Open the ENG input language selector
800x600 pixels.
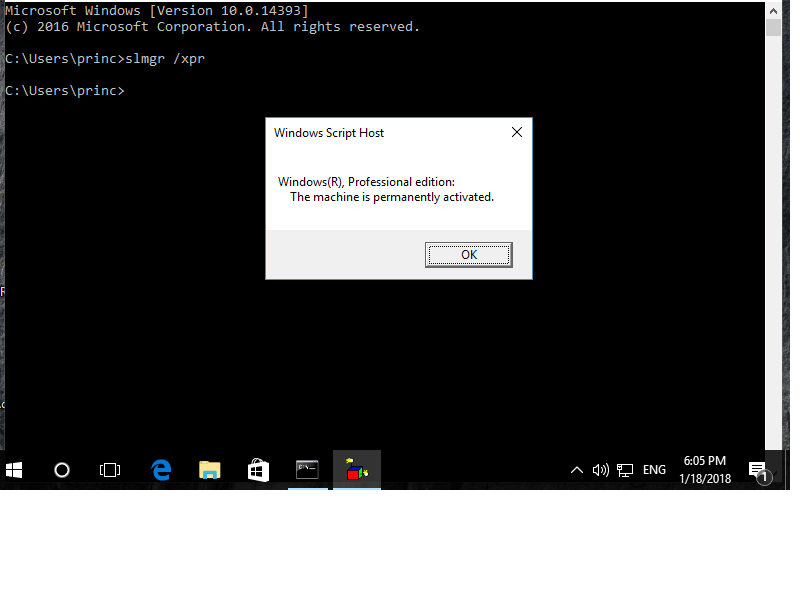pos(654,470)
